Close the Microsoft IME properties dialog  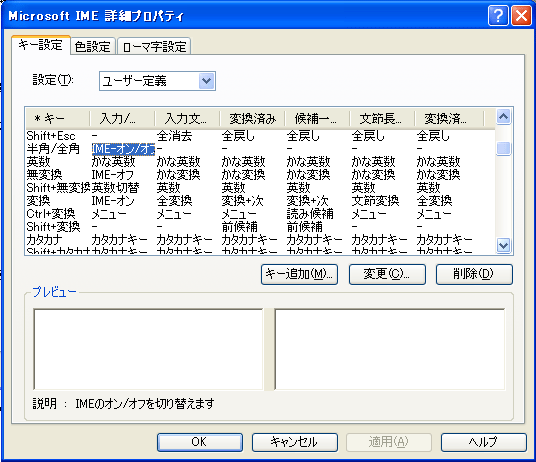(x=521, y=16)
